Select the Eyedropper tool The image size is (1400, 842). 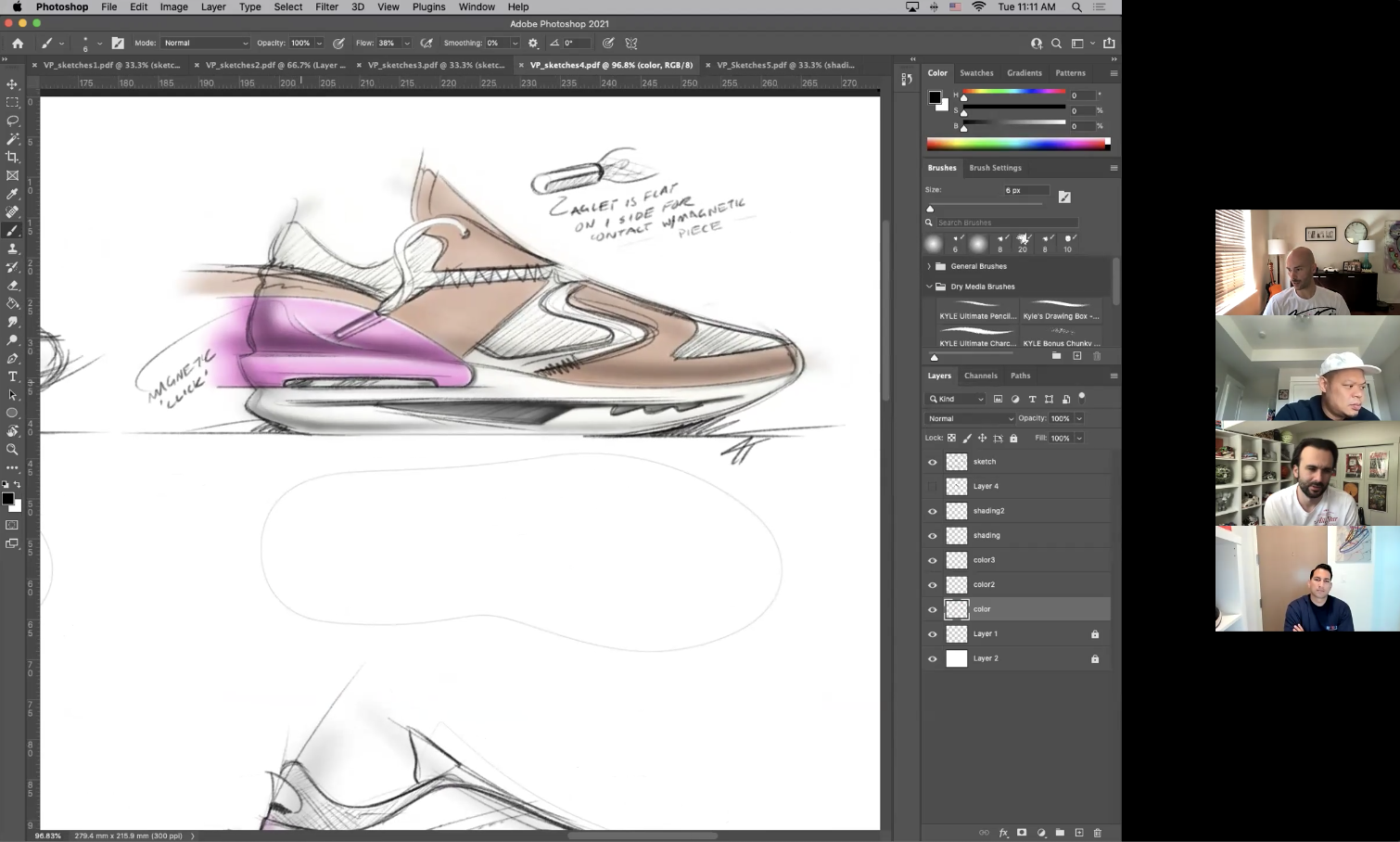(x=12, y=194)
